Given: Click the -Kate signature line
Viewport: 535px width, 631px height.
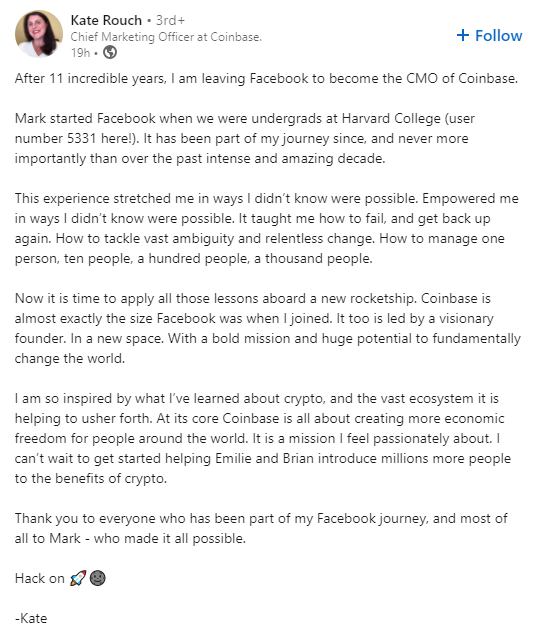Looking at the screenshot, I should point(31,618).
